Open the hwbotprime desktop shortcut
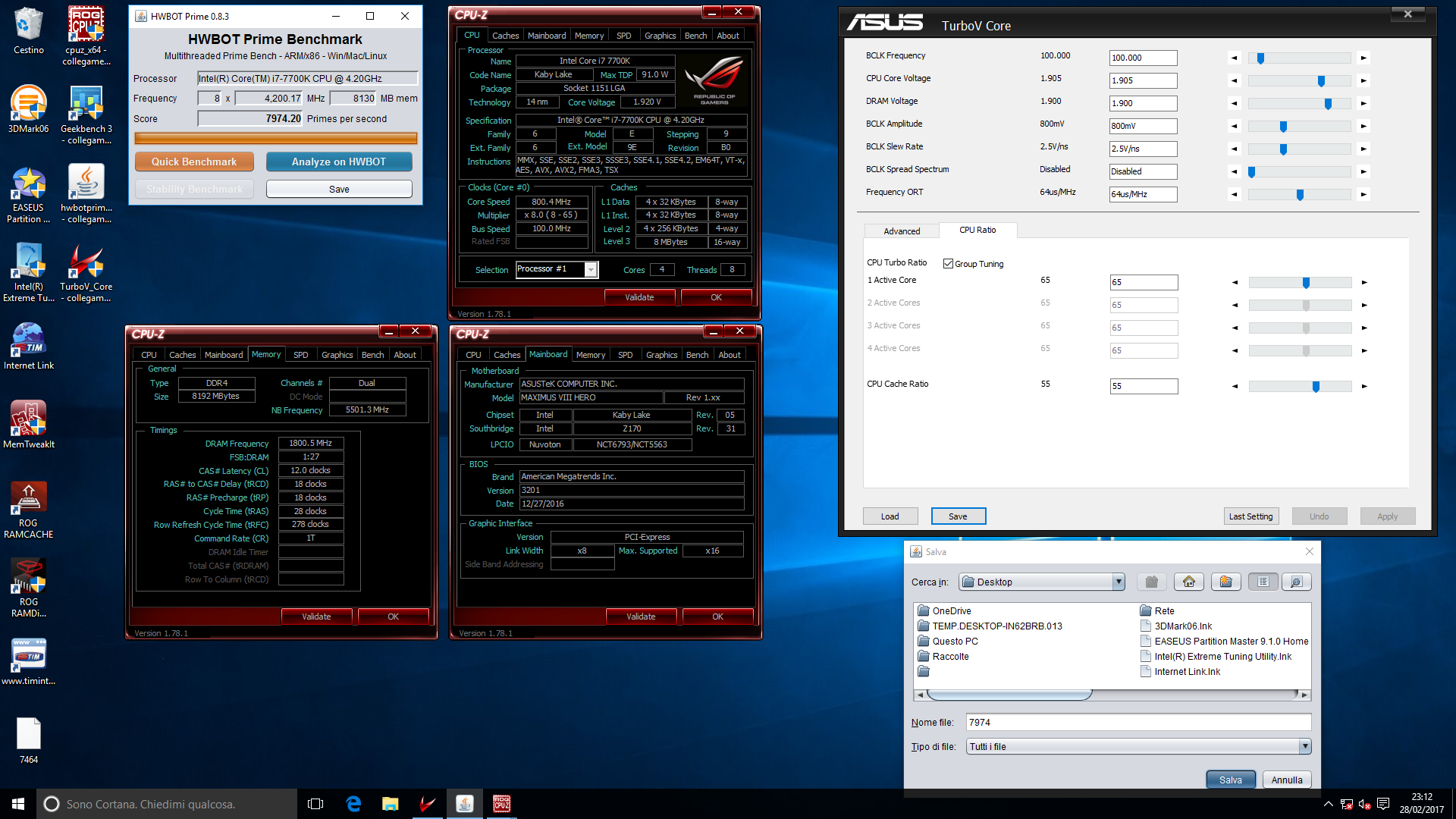 click(x=86, y=193)
